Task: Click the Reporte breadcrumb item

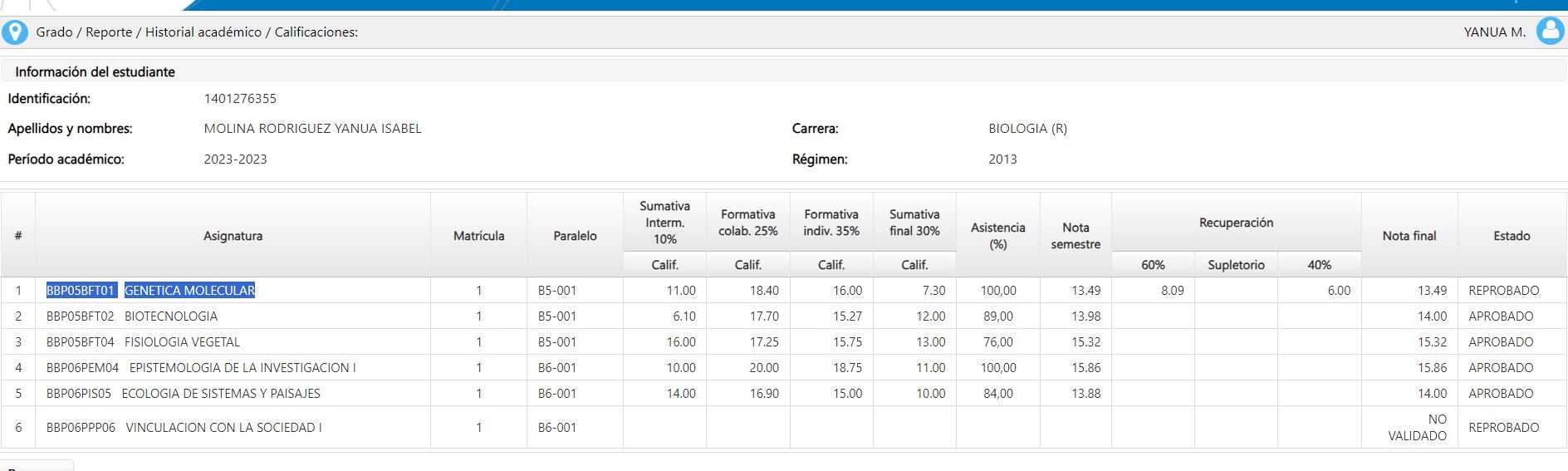Action: 109,32
